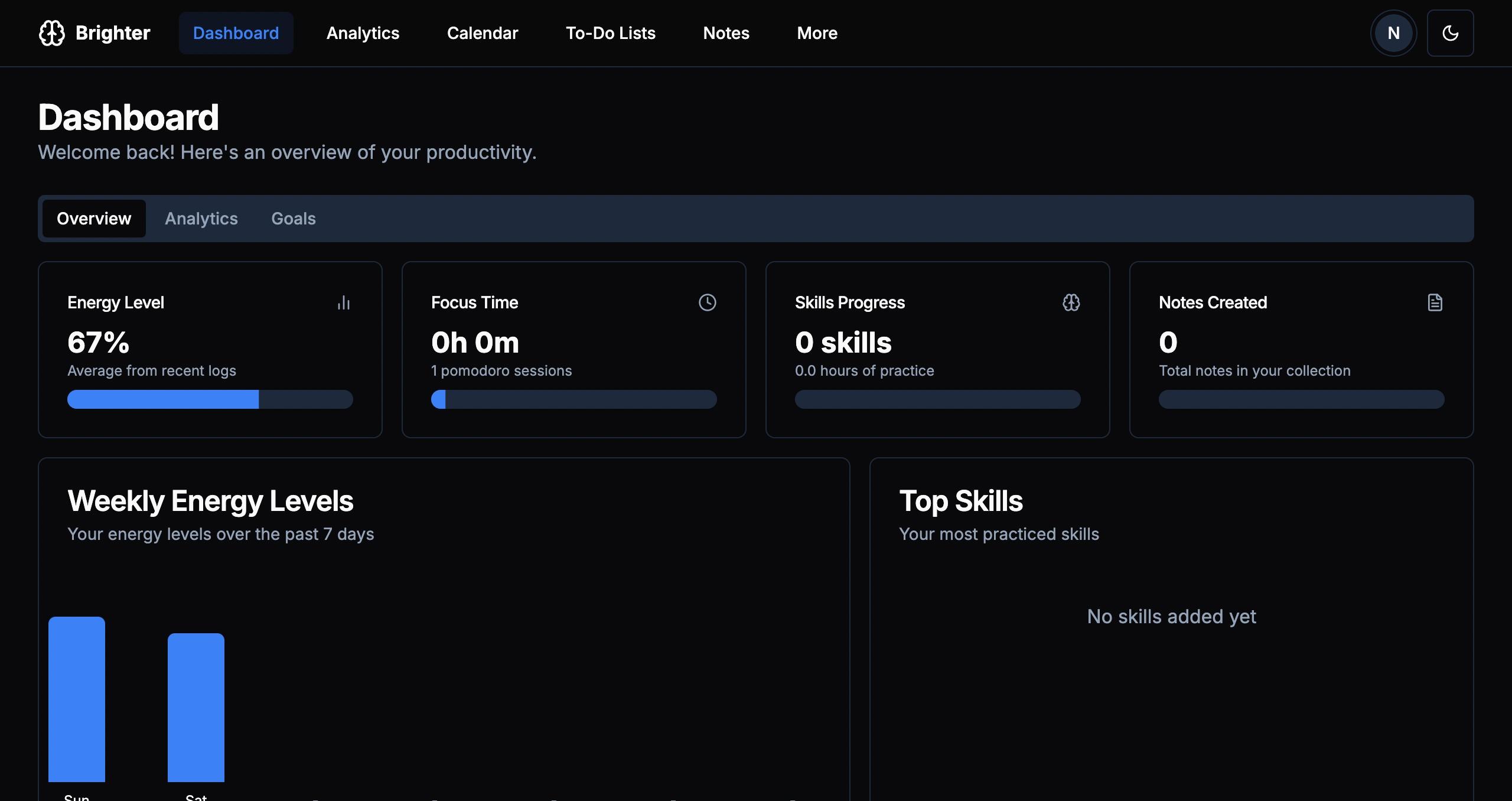The width and height of the screenshot is (1512, 801).
Task: Click the Dashboard page heading
Action: click(128, 117)
